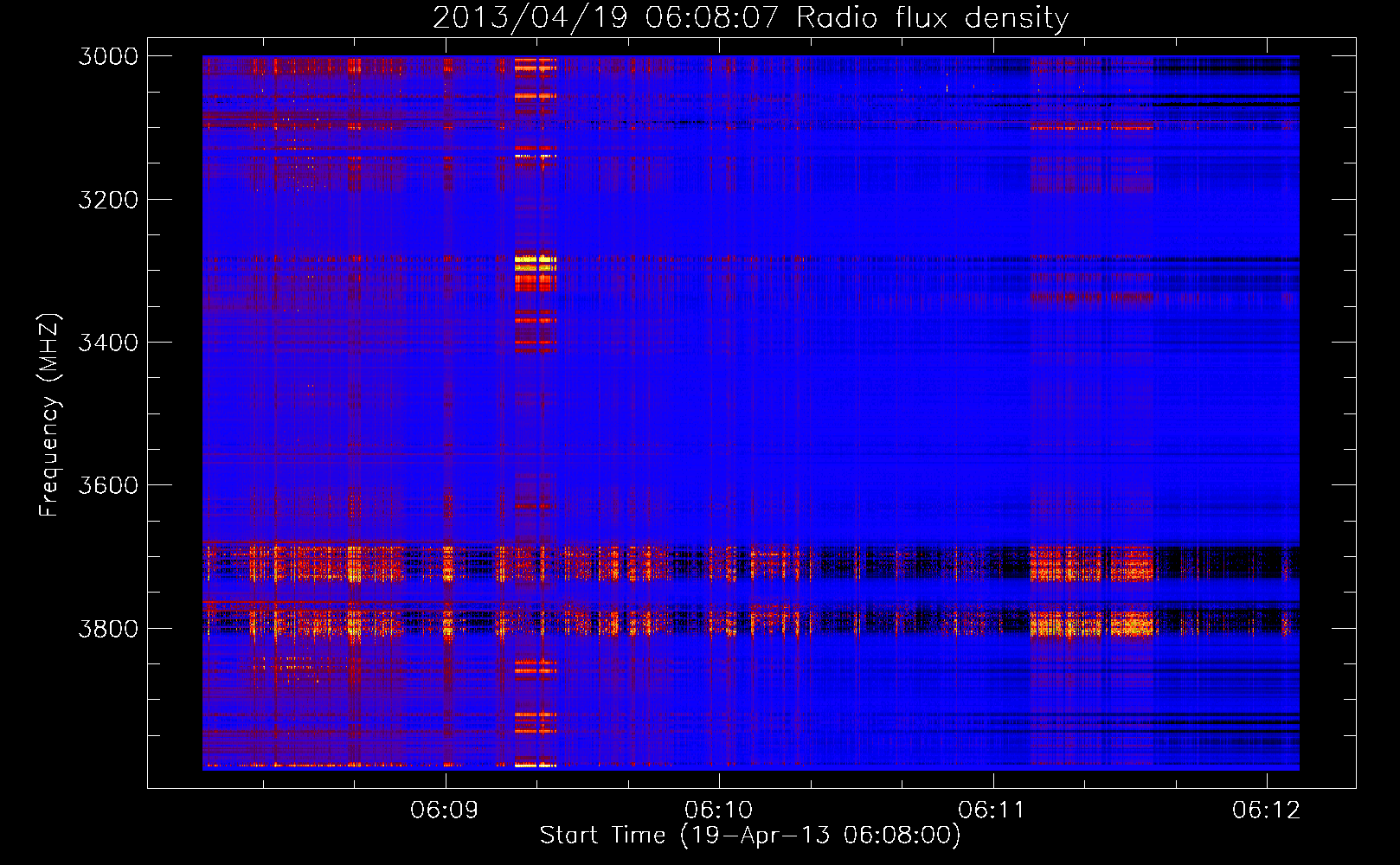Click the 06:09 time axis label
1400x865 pixels.
pyautogui.click(x=445, y=811)
